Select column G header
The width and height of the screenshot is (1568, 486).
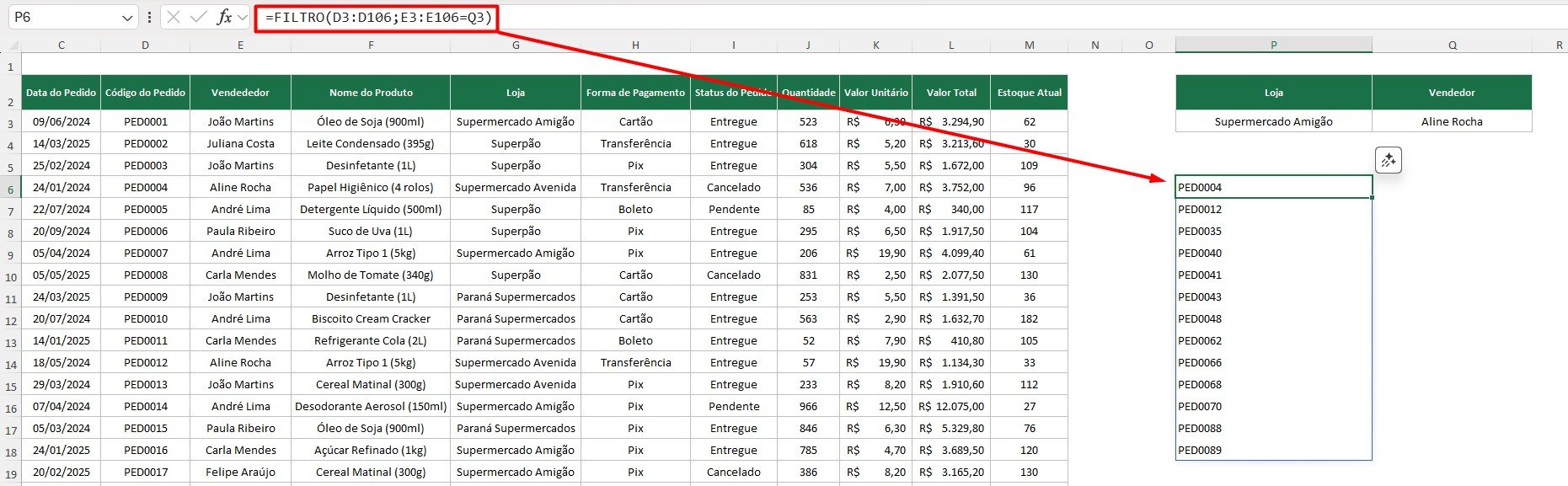point(515,45)
